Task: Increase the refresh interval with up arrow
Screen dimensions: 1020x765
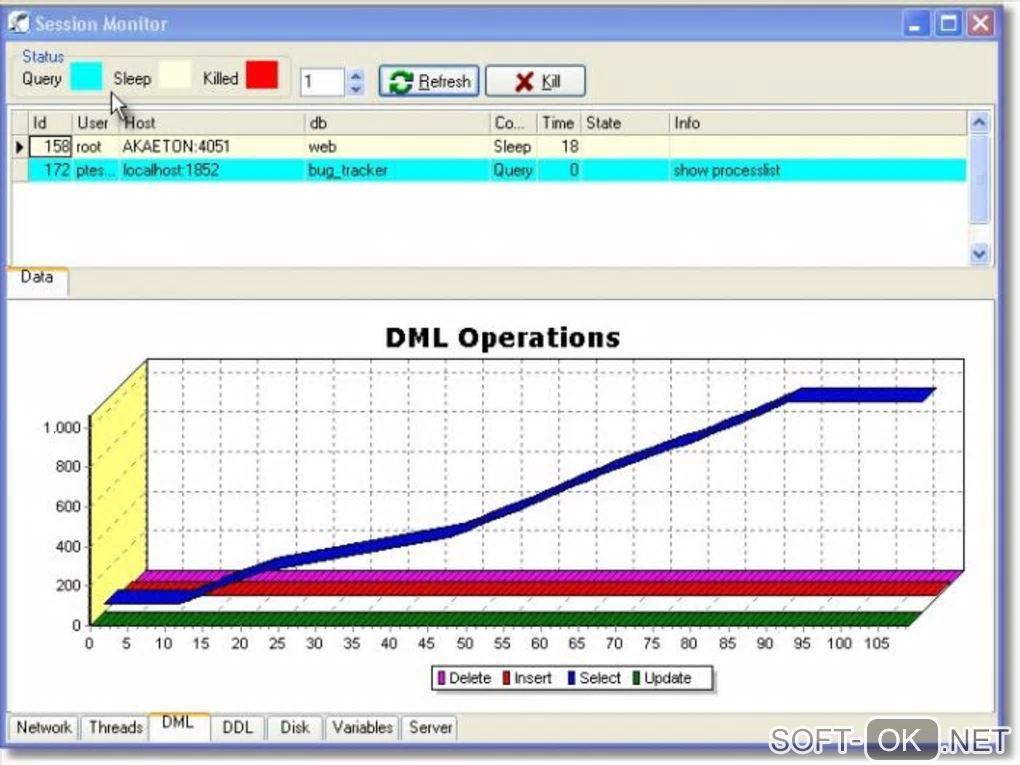Action: (x=355, y=75)
